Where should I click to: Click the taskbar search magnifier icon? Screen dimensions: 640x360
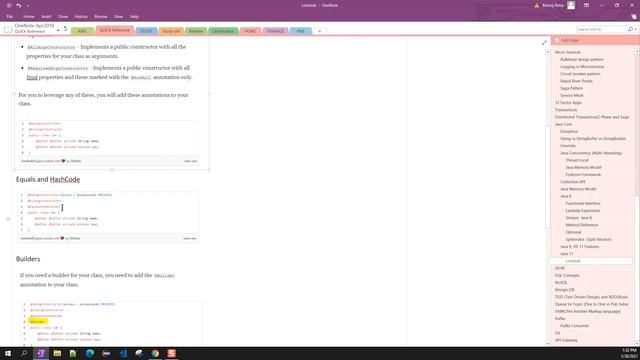pyautogui.click(x=24, y=353)
